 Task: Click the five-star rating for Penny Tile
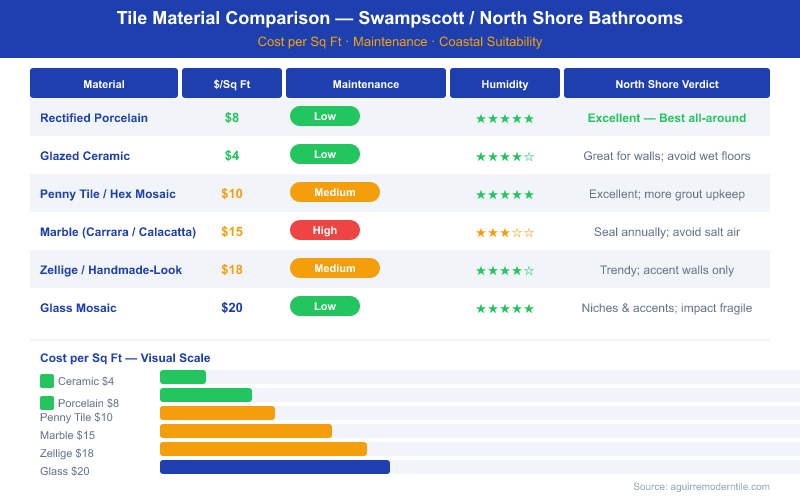click(505, 195)
